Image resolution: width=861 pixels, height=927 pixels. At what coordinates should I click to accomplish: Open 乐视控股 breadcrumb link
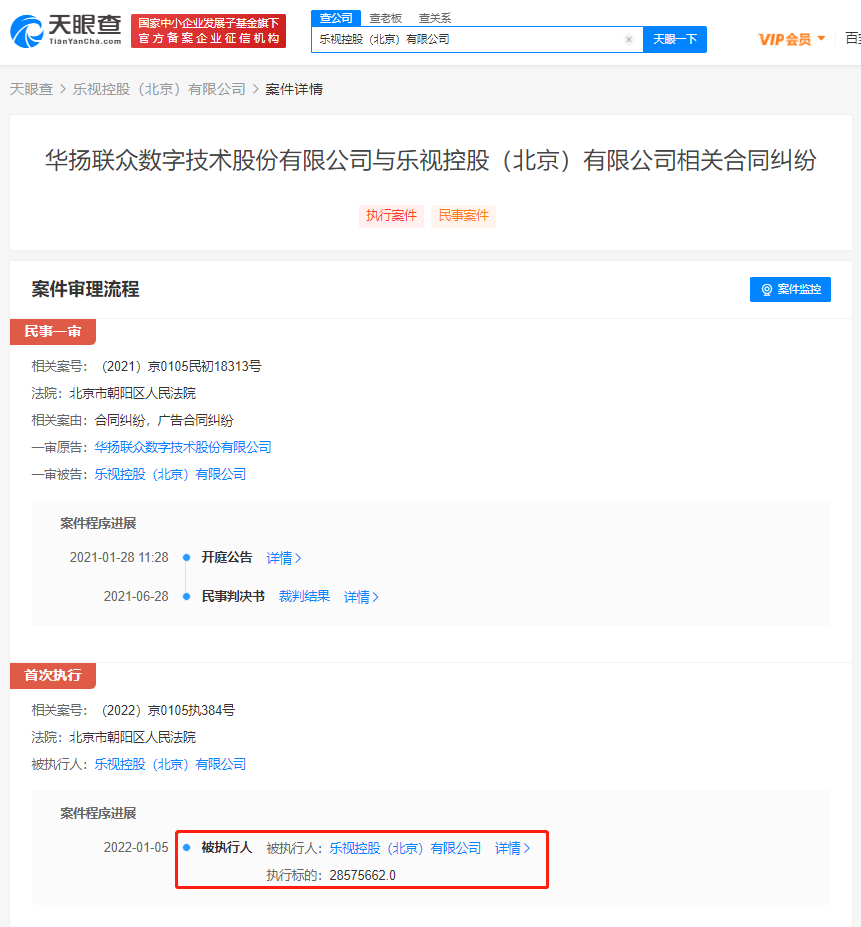(158, 89)
